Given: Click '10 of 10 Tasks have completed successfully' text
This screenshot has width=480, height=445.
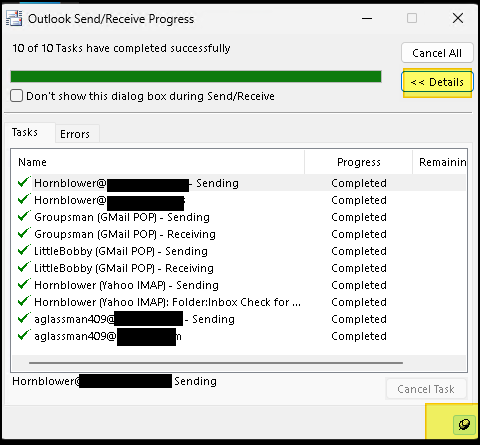Looking at the screenshot, I should [x=121, y=48].
